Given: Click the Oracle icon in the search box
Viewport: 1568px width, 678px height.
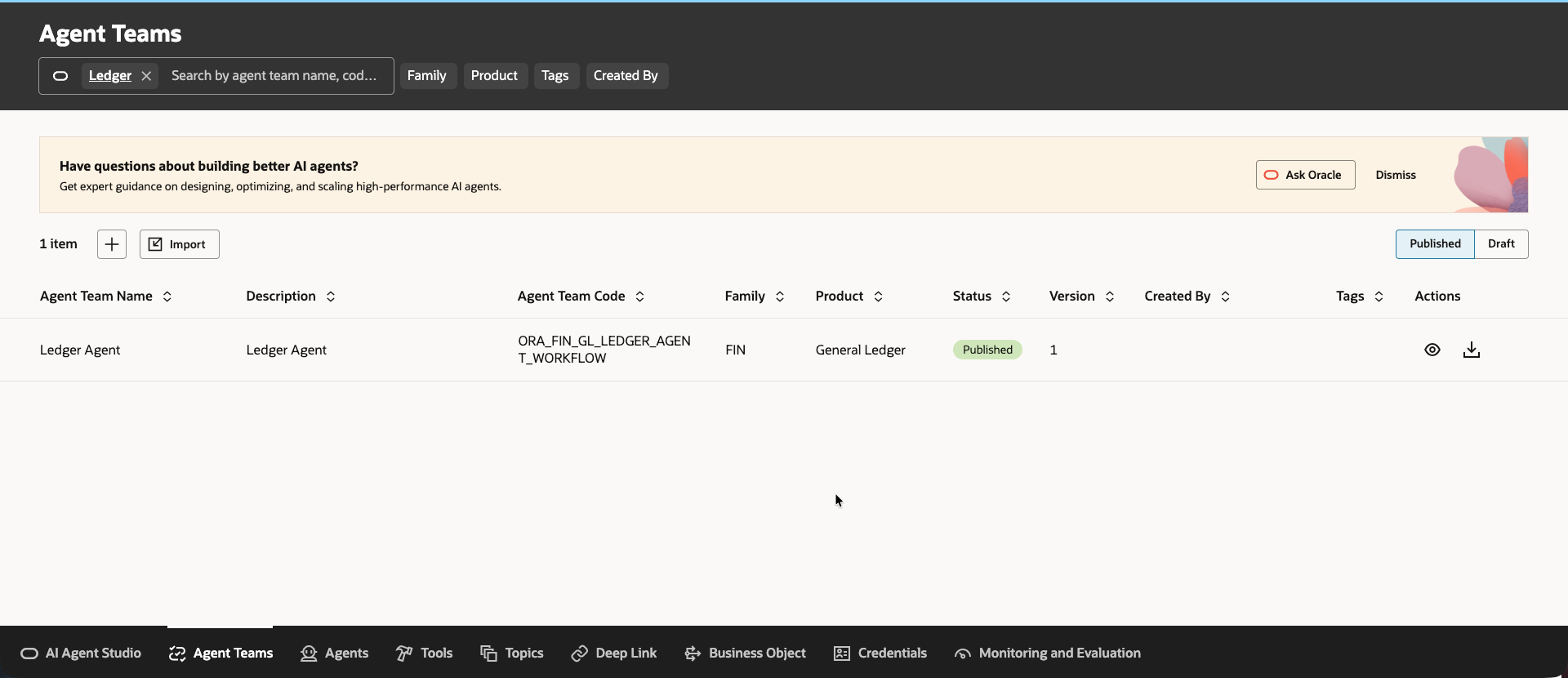Looking at the screenshot, I should pyautogui.click(x=60, y=76).
